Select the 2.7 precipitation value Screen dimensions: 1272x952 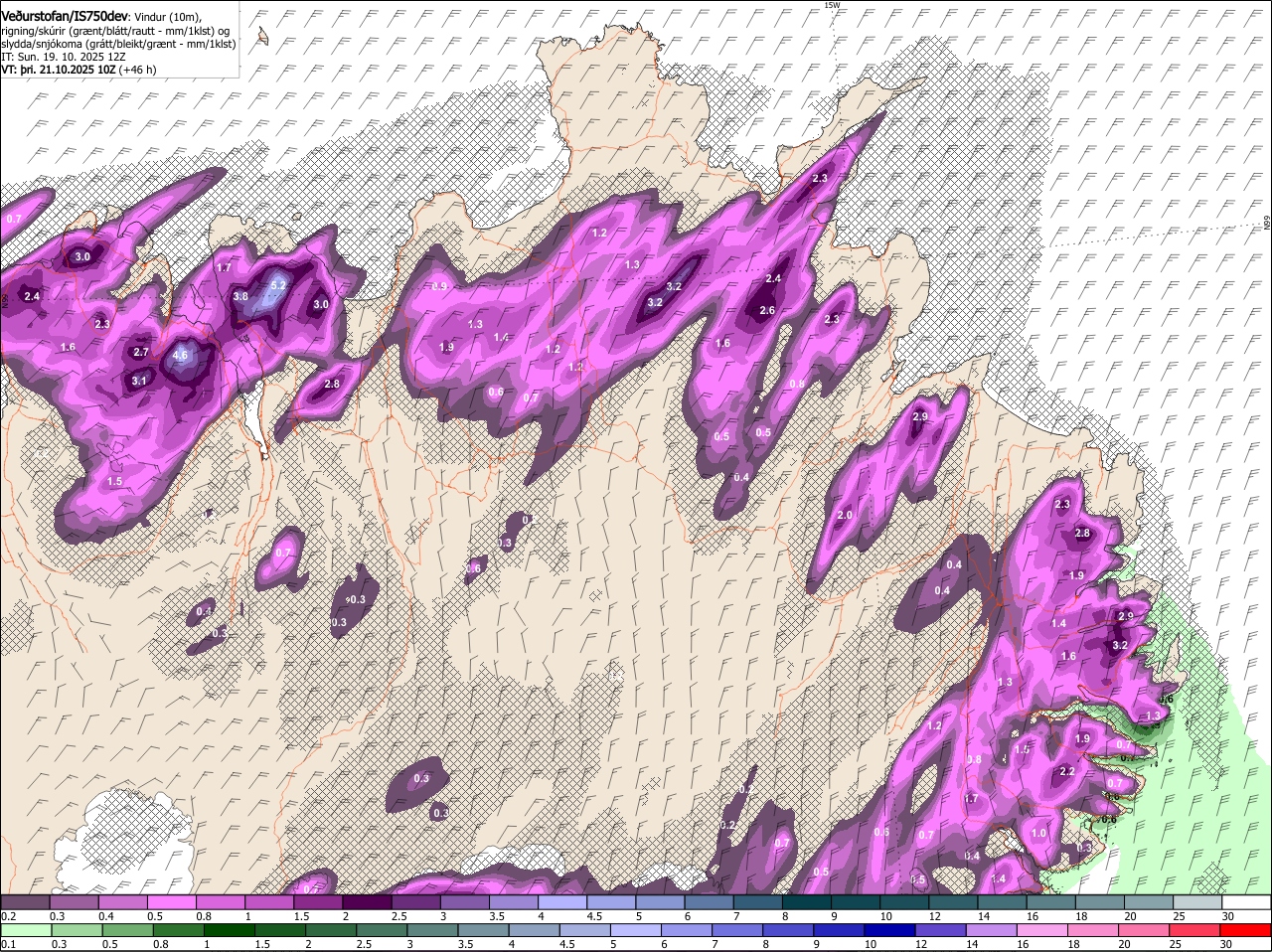coord(141,352)
